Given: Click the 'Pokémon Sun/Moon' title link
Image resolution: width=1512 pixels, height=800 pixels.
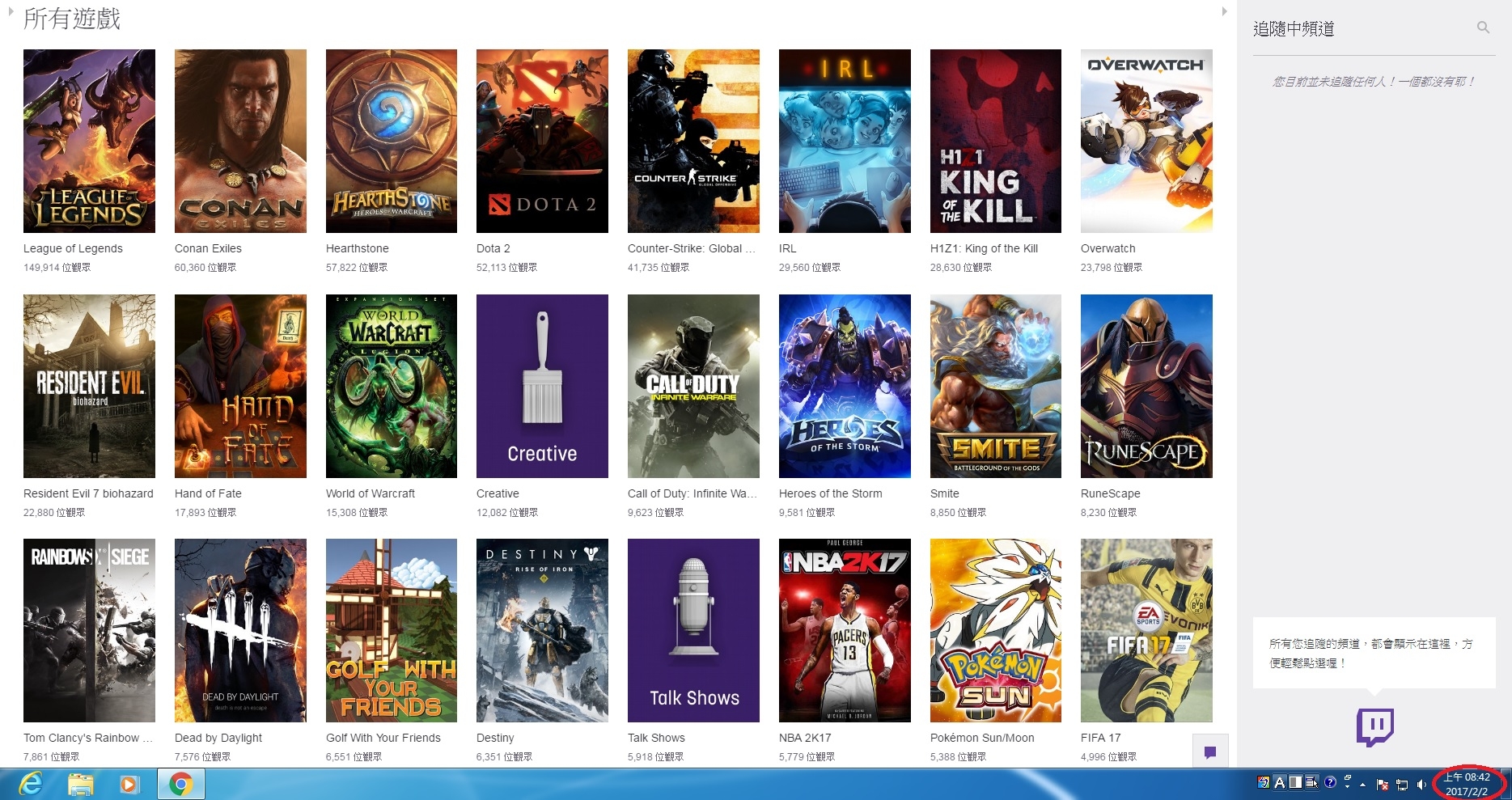Looking at the screenshot, I should 982,738.
